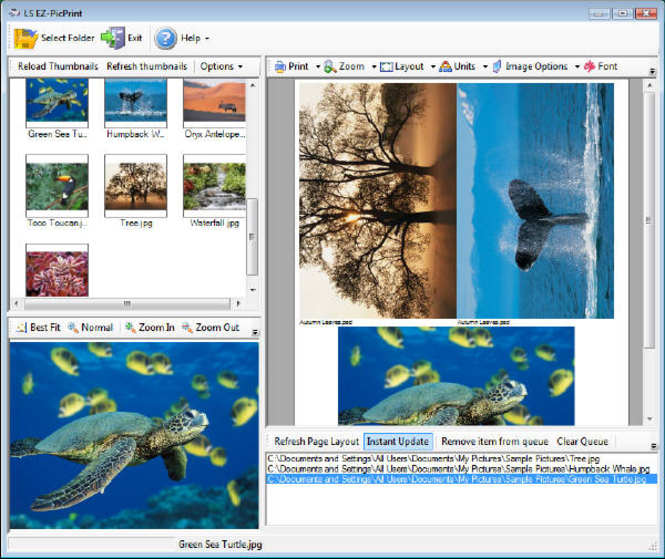
Task: Expand the preview zoom toolbar overflow chevron
Action: pos(255,332)
